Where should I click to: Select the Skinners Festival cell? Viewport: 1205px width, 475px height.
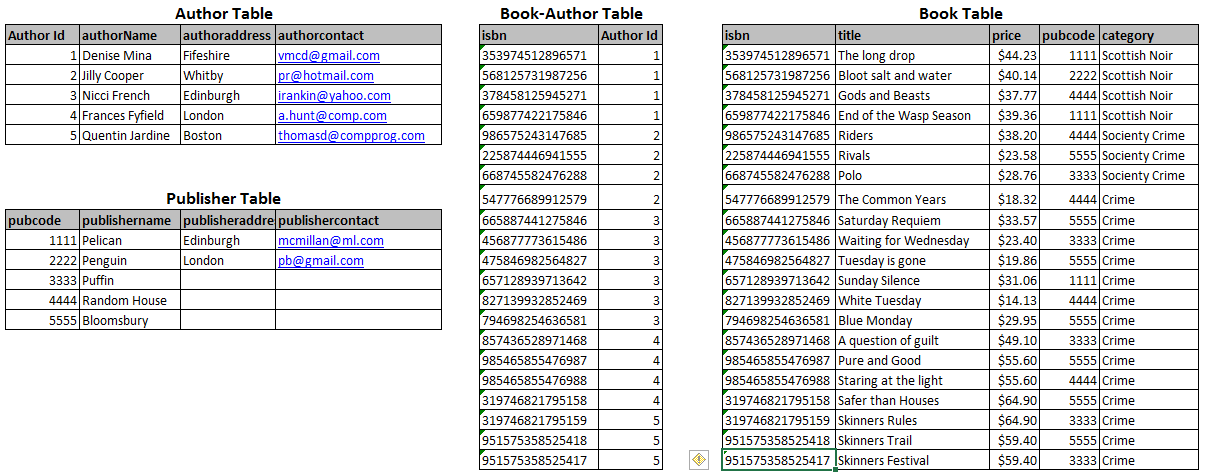coord(912,461)
